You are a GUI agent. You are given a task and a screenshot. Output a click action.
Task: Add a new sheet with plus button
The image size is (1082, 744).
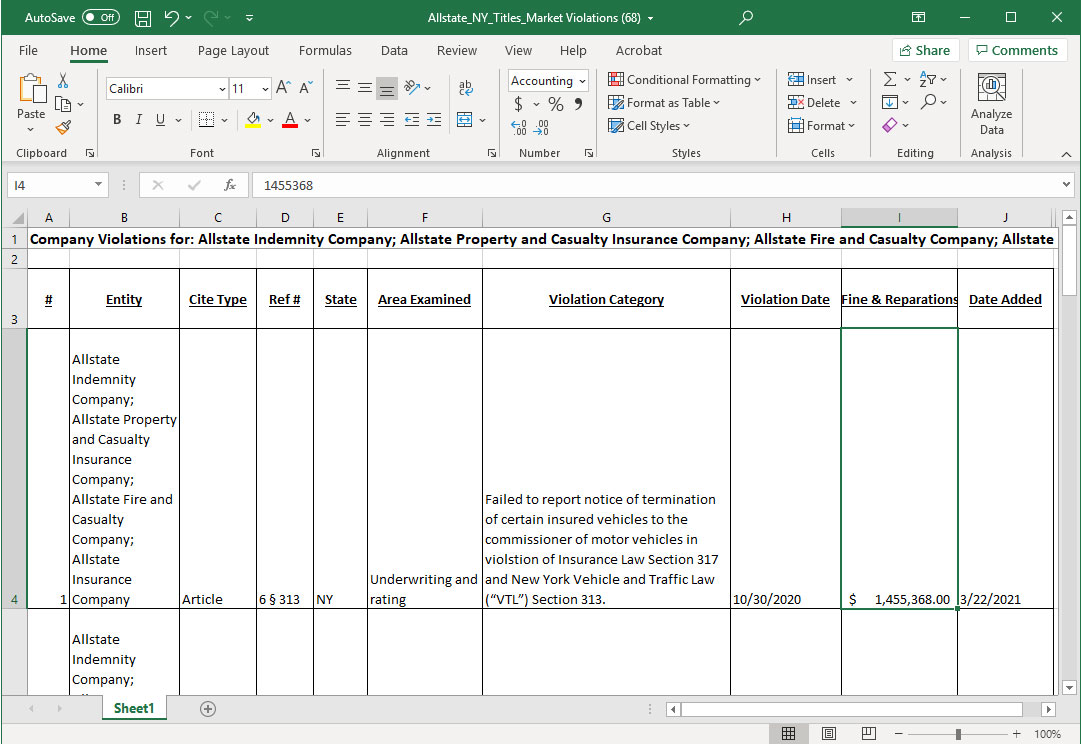coord(208,709)
